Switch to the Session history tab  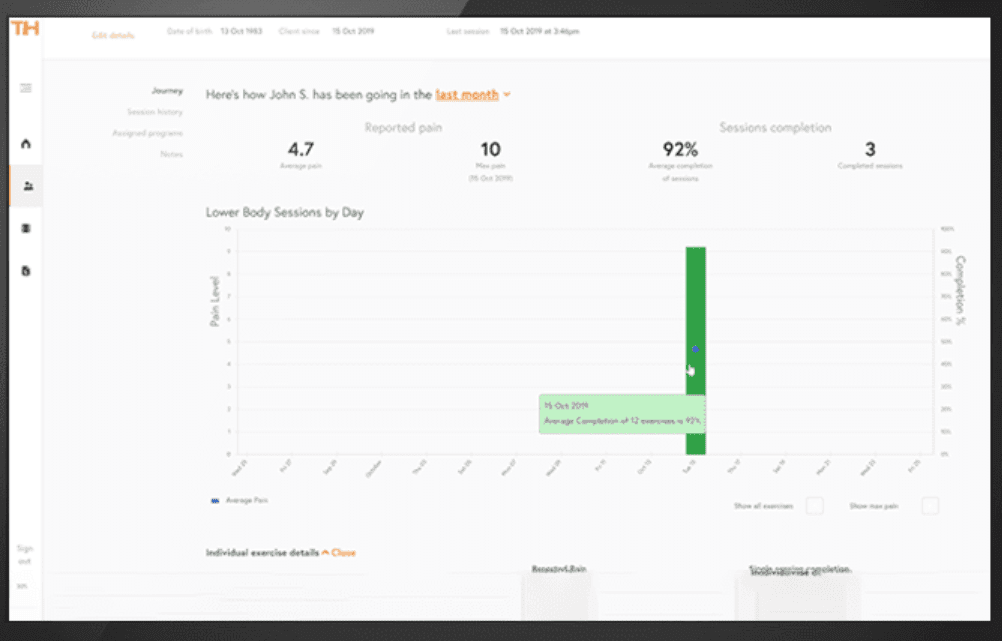[156, 111]
